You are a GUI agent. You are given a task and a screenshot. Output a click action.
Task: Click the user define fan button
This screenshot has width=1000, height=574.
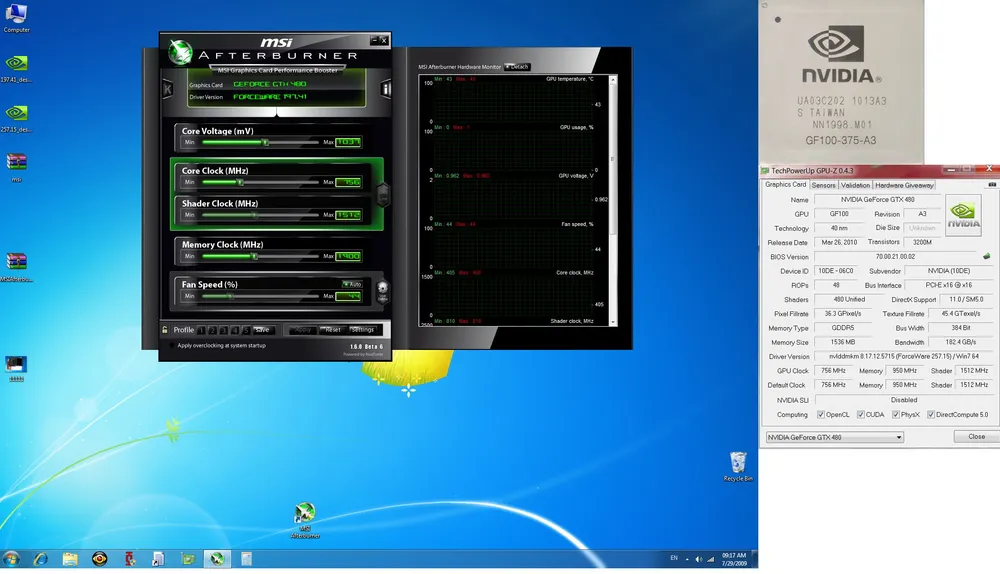(x=381, y=293)
